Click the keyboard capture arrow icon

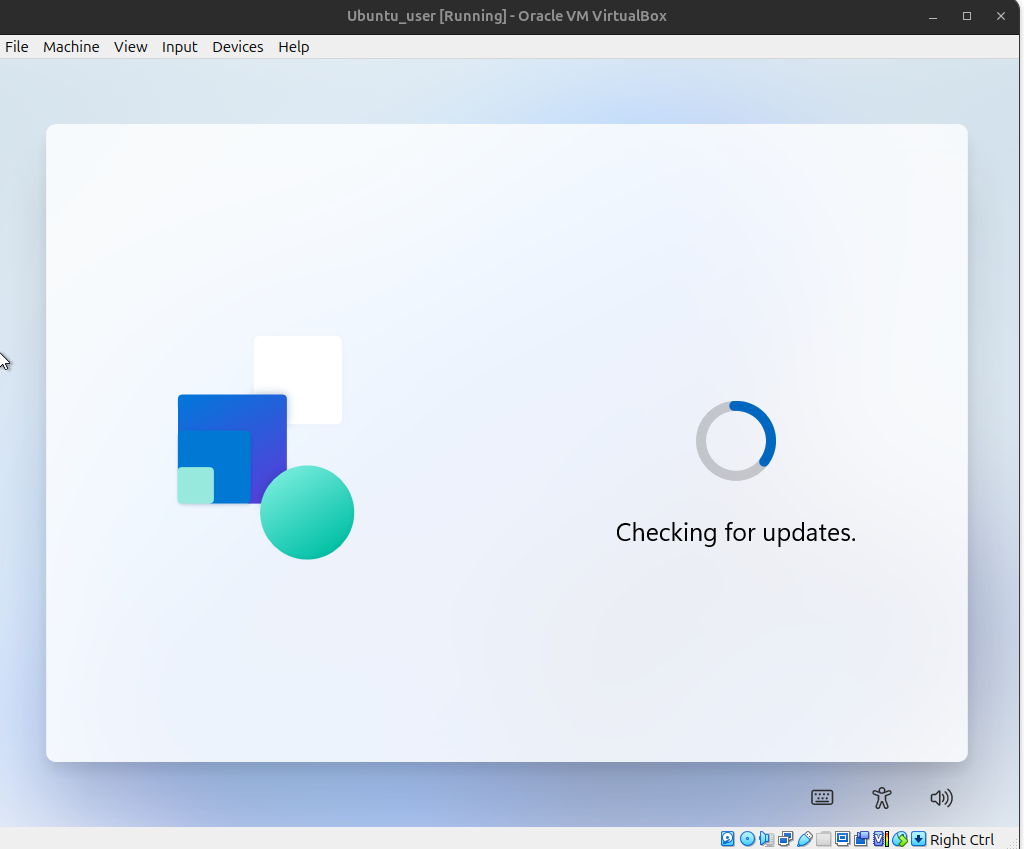point(919,839)
